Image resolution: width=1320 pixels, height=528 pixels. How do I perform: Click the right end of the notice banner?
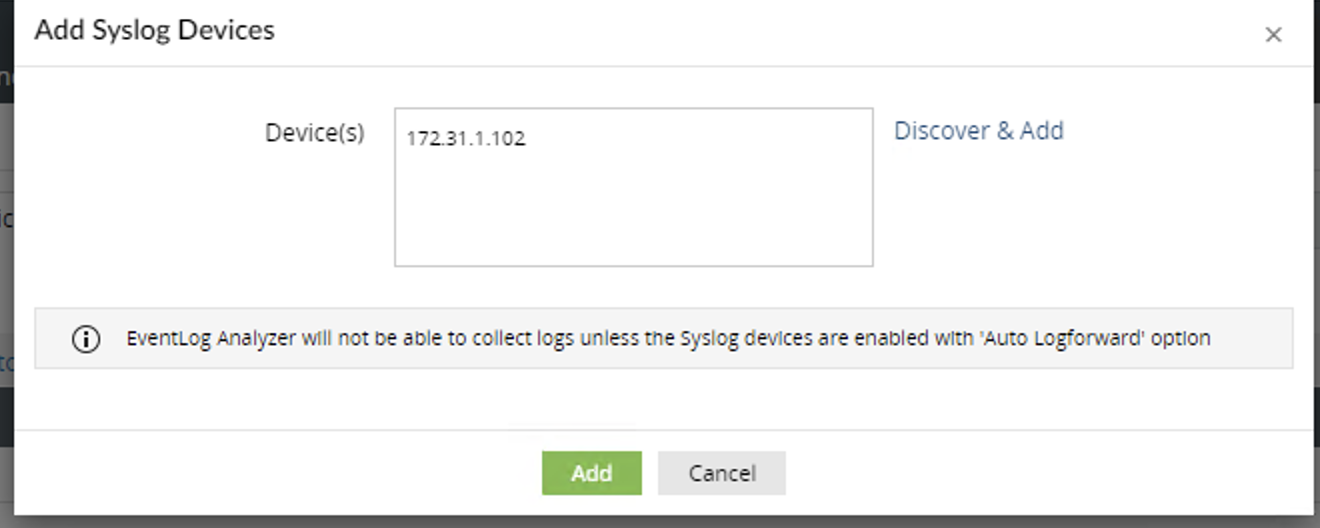coord(1260,338)
